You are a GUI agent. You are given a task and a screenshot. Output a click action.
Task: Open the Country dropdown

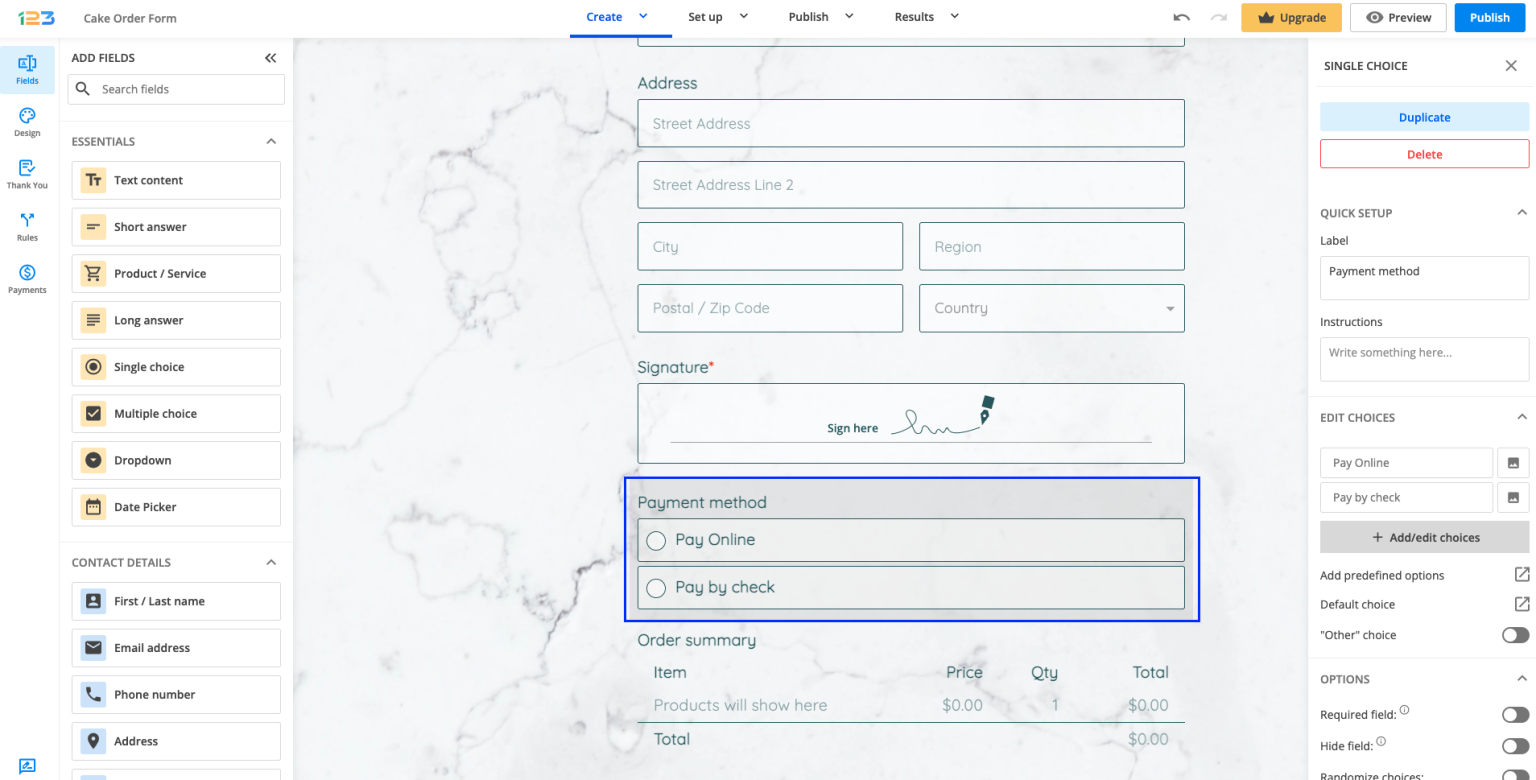point(1052,308)
